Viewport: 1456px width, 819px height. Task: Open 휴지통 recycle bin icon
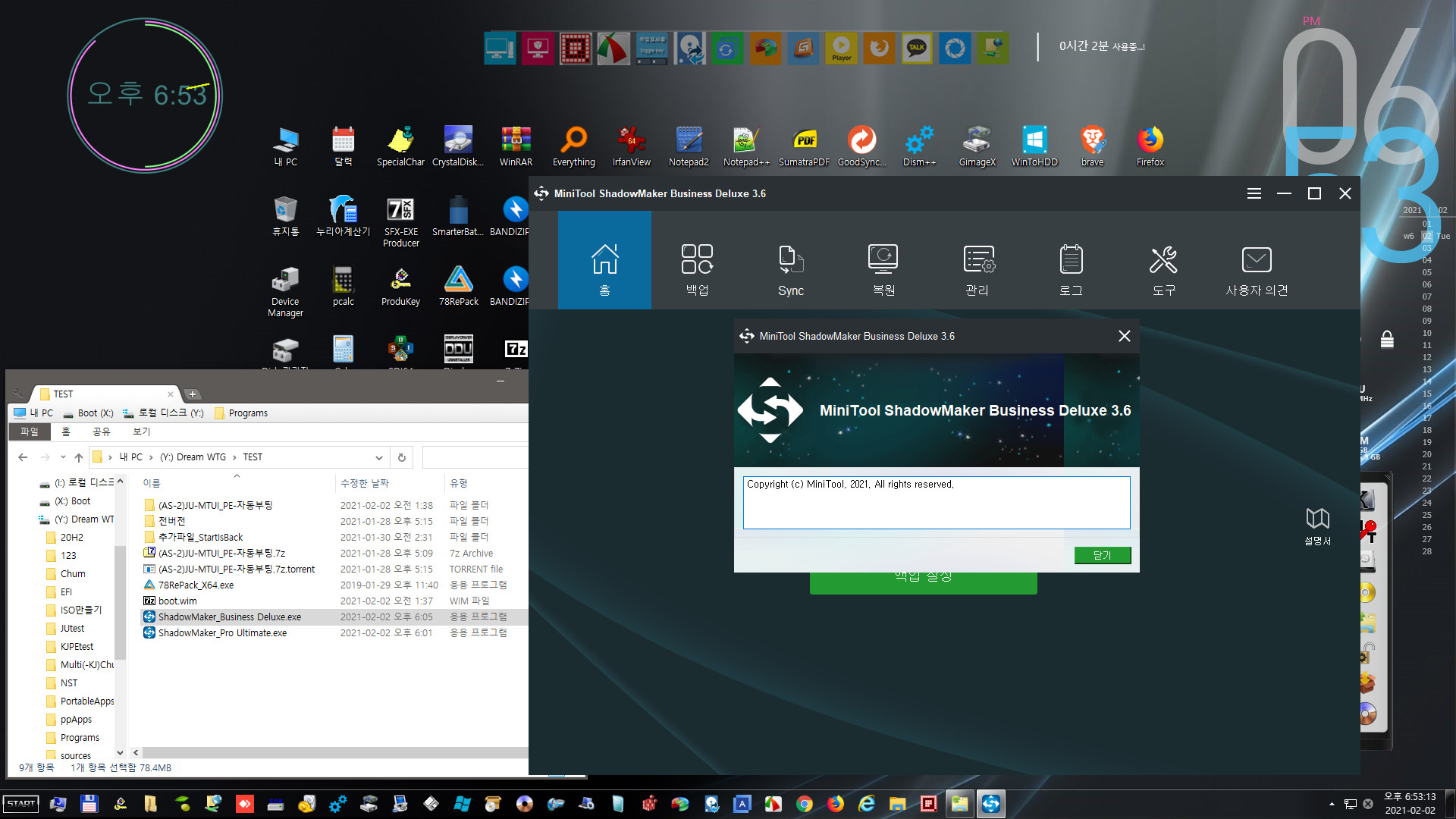tap(286, 216)
